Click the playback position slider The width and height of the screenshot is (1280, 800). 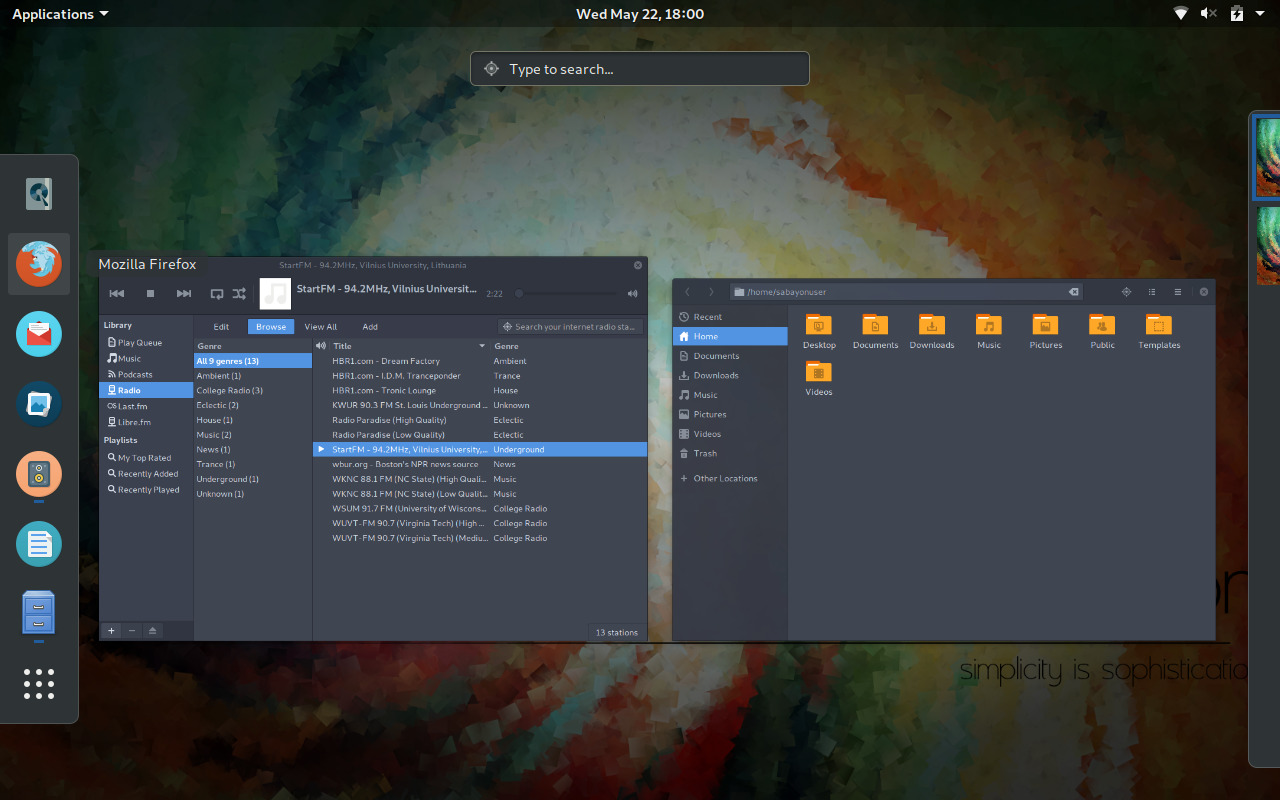click(567, 294)
